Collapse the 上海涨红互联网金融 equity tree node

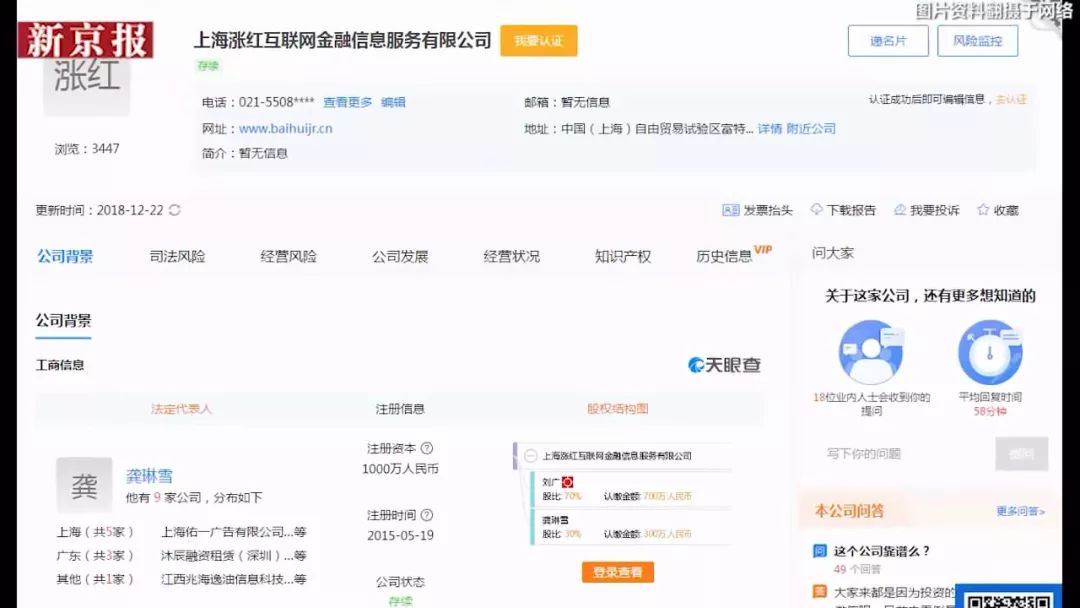coord(530,456)
